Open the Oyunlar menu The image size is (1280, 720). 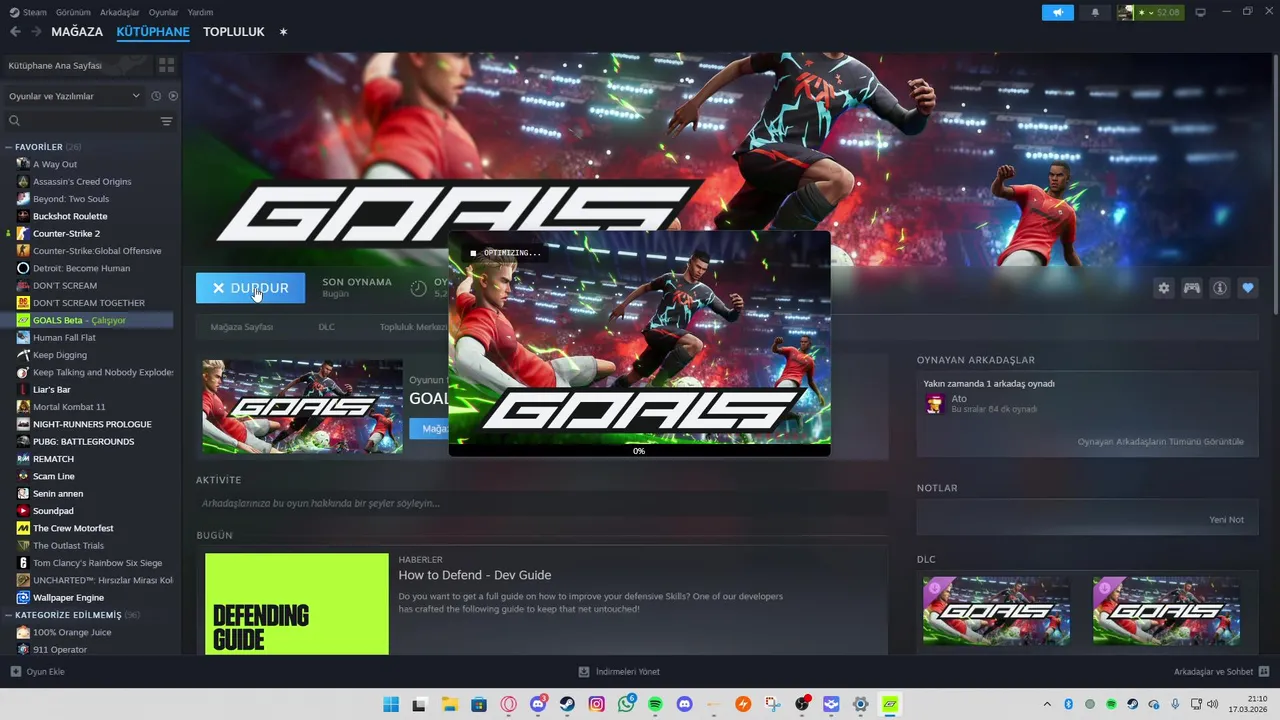pos(164,12)
